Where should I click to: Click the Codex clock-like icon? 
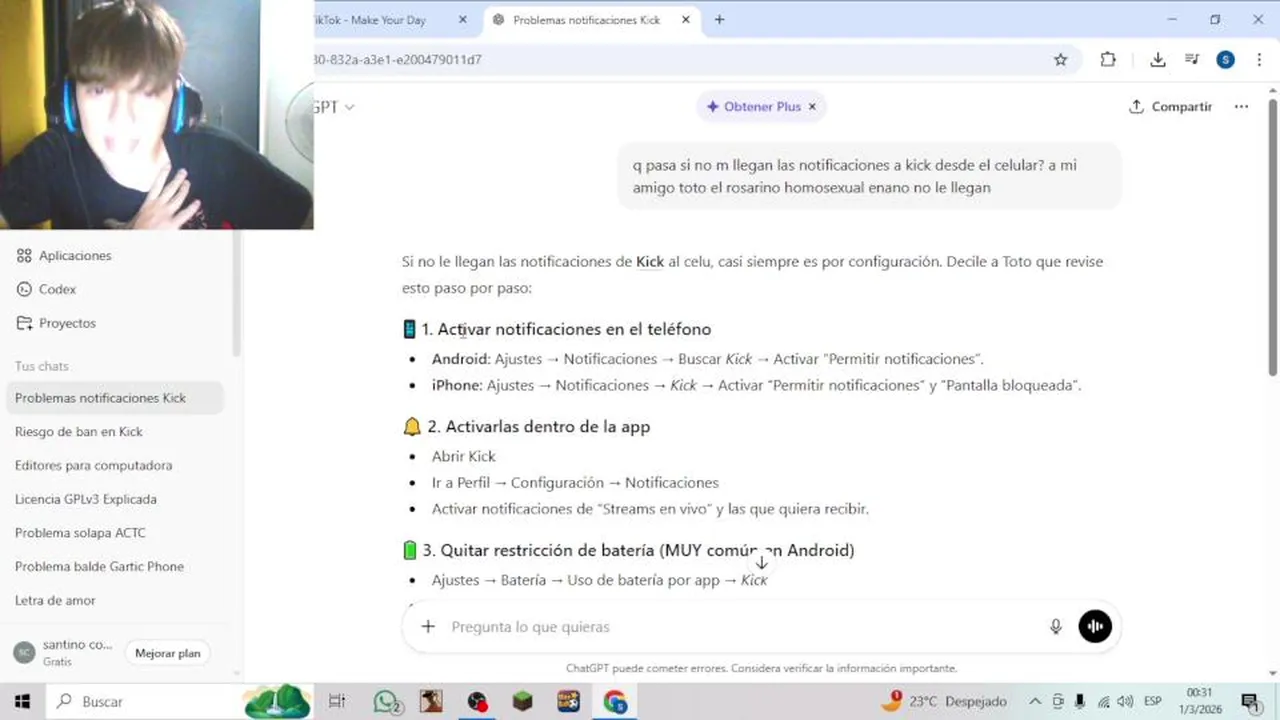point(24,289)
